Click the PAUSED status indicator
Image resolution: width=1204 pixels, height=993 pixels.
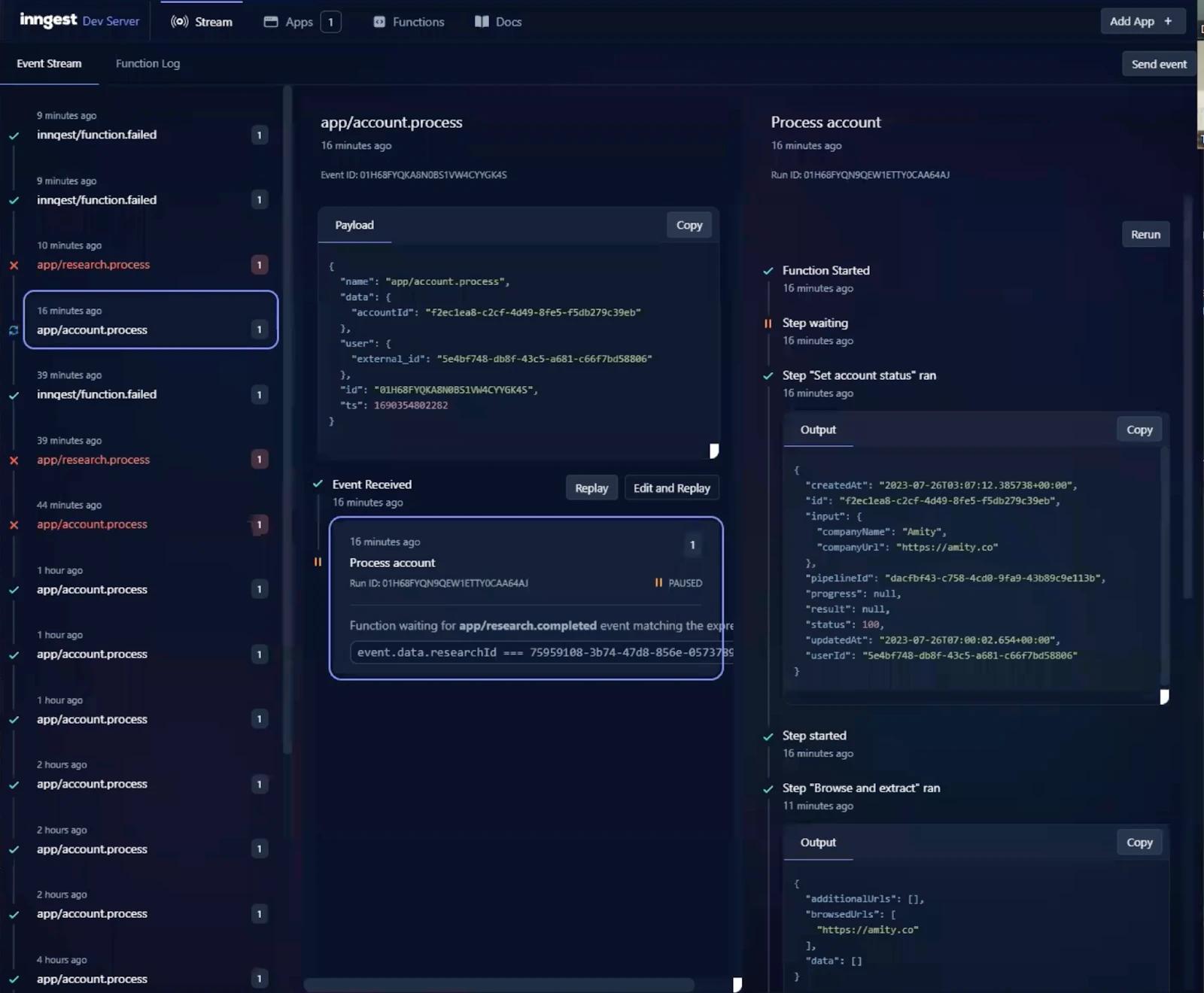[x=678, y=583]
